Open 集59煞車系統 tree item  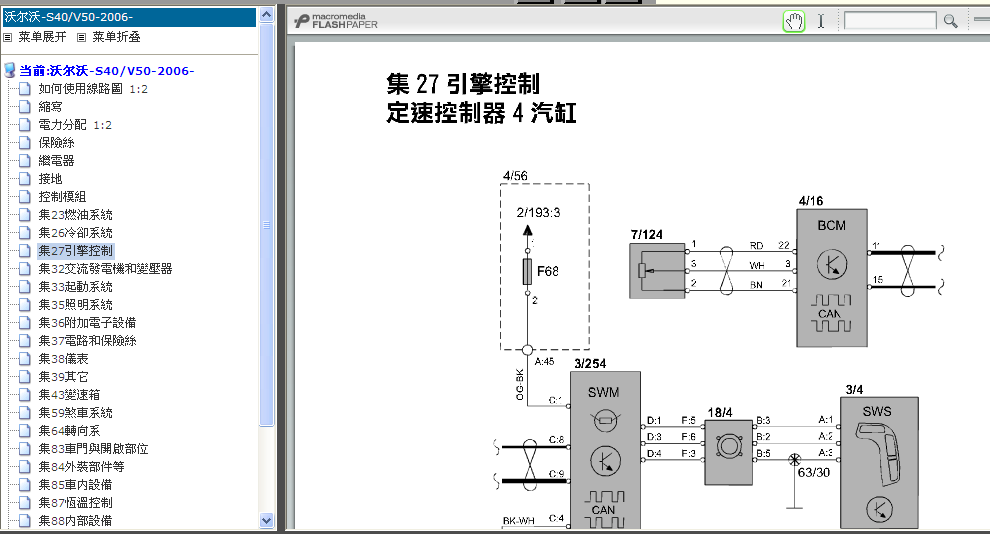tap(75, 413)
